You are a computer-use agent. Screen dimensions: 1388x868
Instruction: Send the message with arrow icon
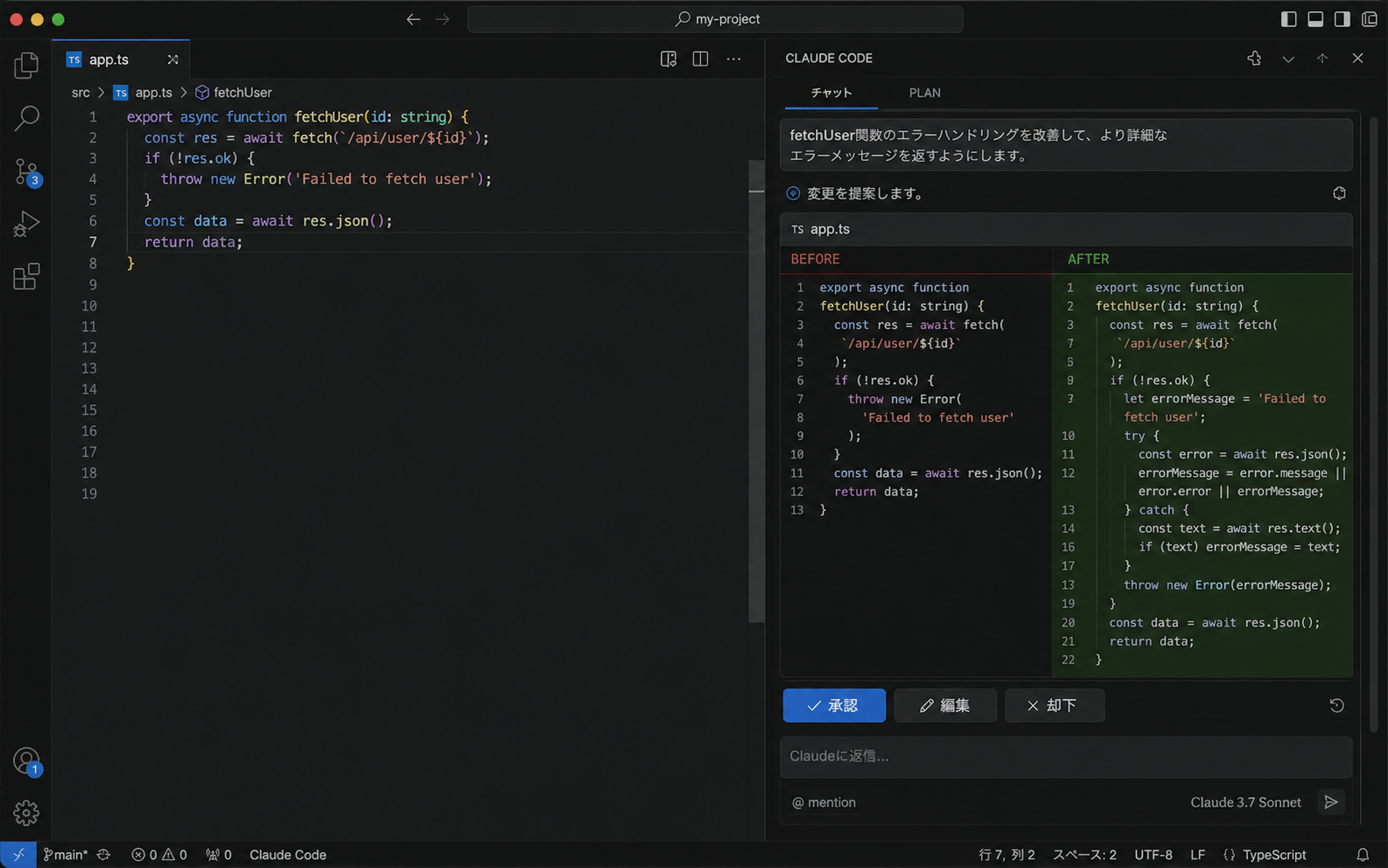click(1331, 802)
